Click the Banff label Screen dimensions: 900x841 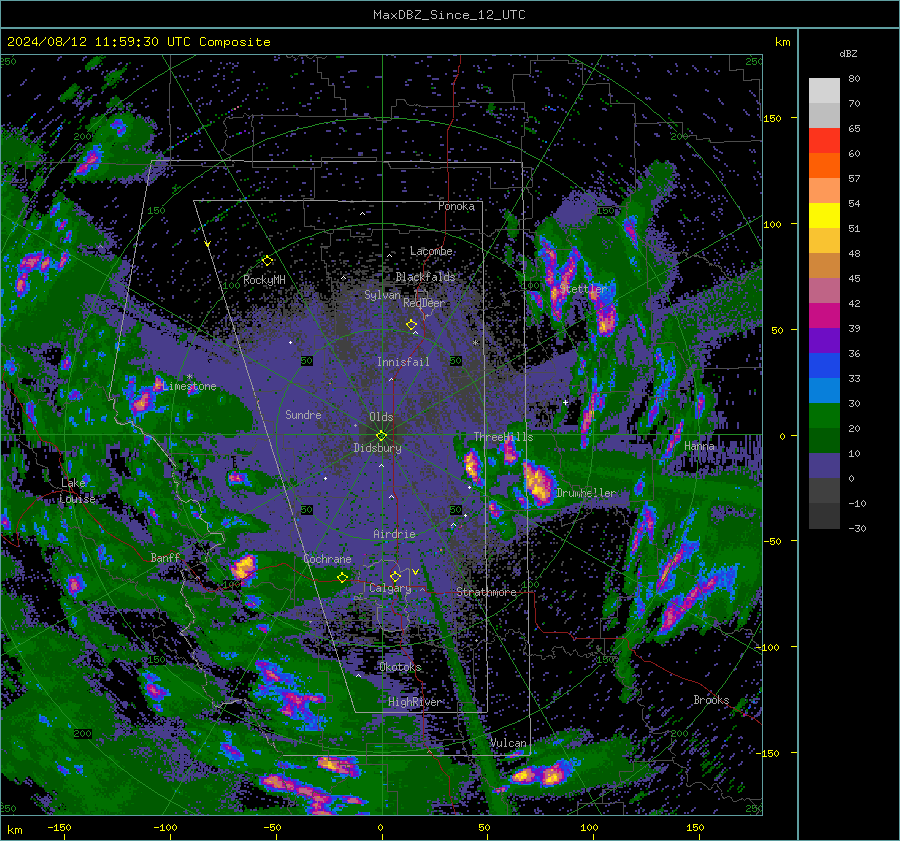point(165,558)
